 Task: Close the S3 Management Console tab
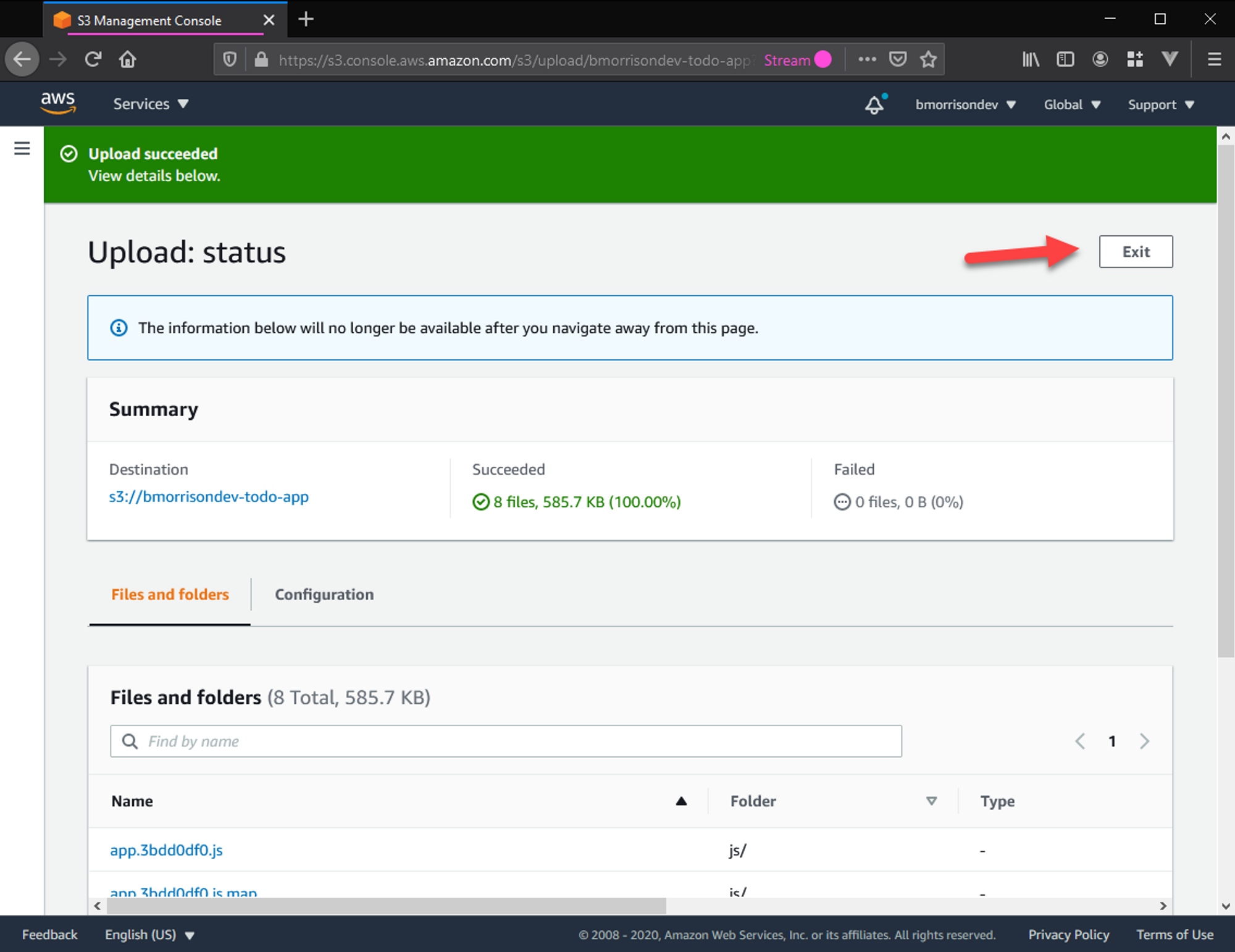pyautogui.click(x=269, y=20)
